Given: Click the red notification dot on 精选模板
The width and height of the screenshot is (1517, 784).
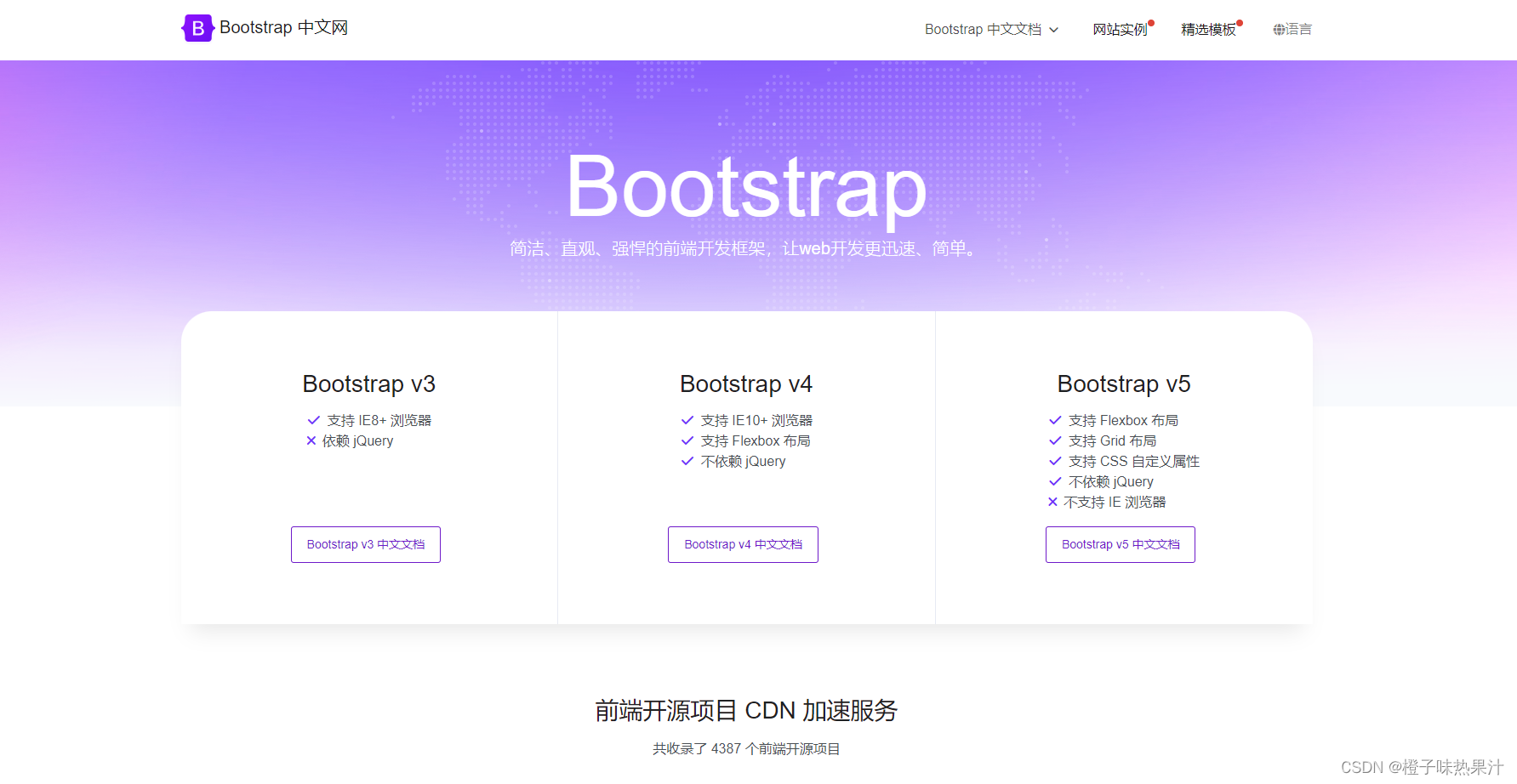Looking at the screenshot, I should tap(1240, 23).
